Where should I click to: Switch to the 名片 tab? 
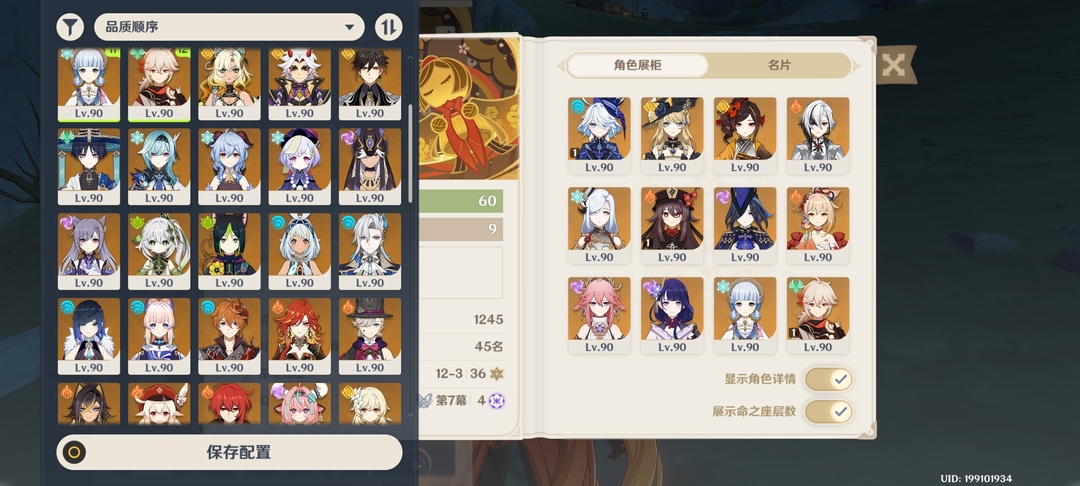click(x=779, y=65)
